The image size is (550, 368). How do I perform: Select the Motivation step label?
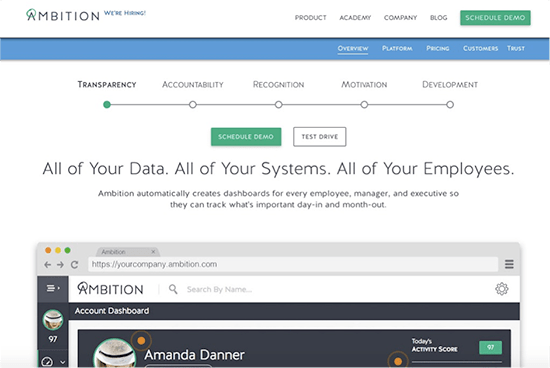pyautogui.click(x=364, y=85)
